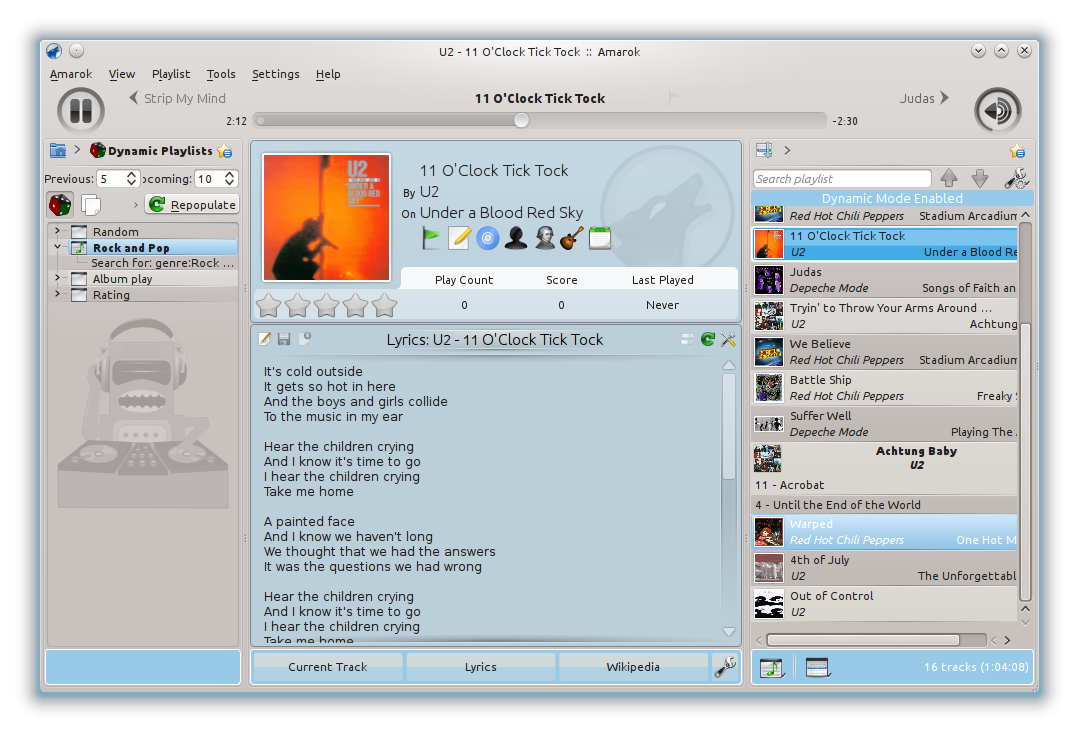The width and height of the screenshot is (1079, 732).
Task: Switch to the Lyrics applet tab
Action: [x=480, y=667]
